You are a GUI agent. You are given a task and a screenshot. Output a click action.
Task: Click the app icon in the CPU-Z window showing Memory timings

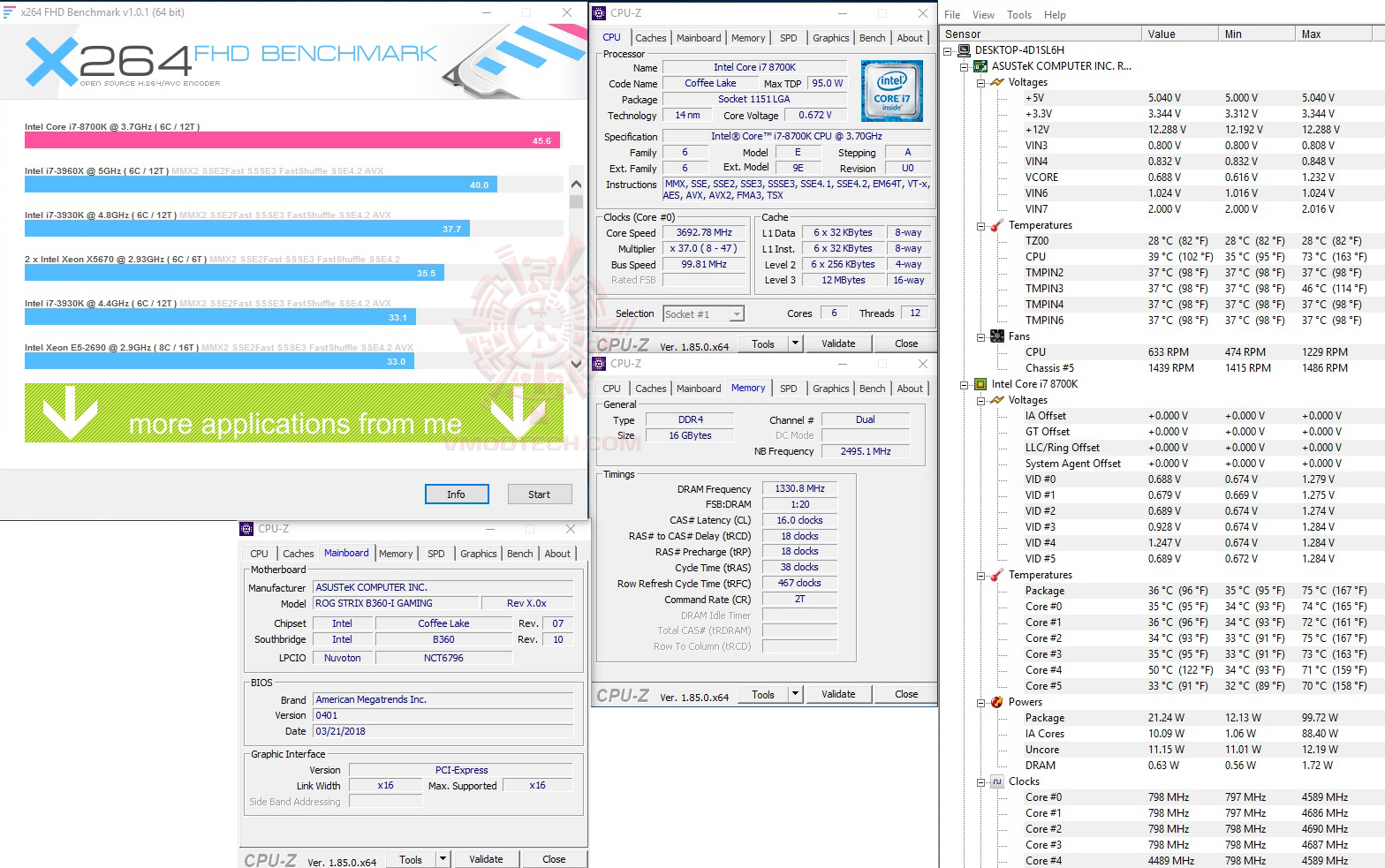coord(599,363)
